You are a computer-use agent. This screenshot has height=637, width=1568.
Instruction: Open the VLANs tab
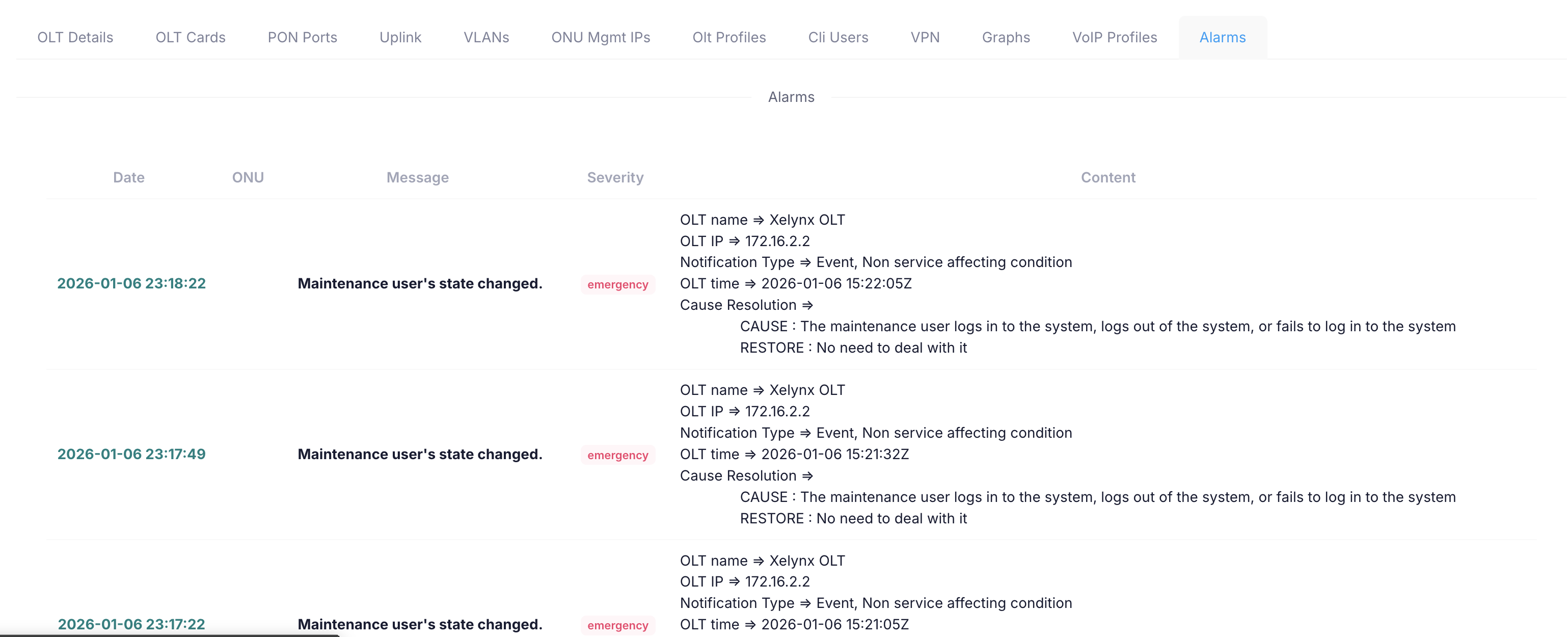[x=486, y=38]
